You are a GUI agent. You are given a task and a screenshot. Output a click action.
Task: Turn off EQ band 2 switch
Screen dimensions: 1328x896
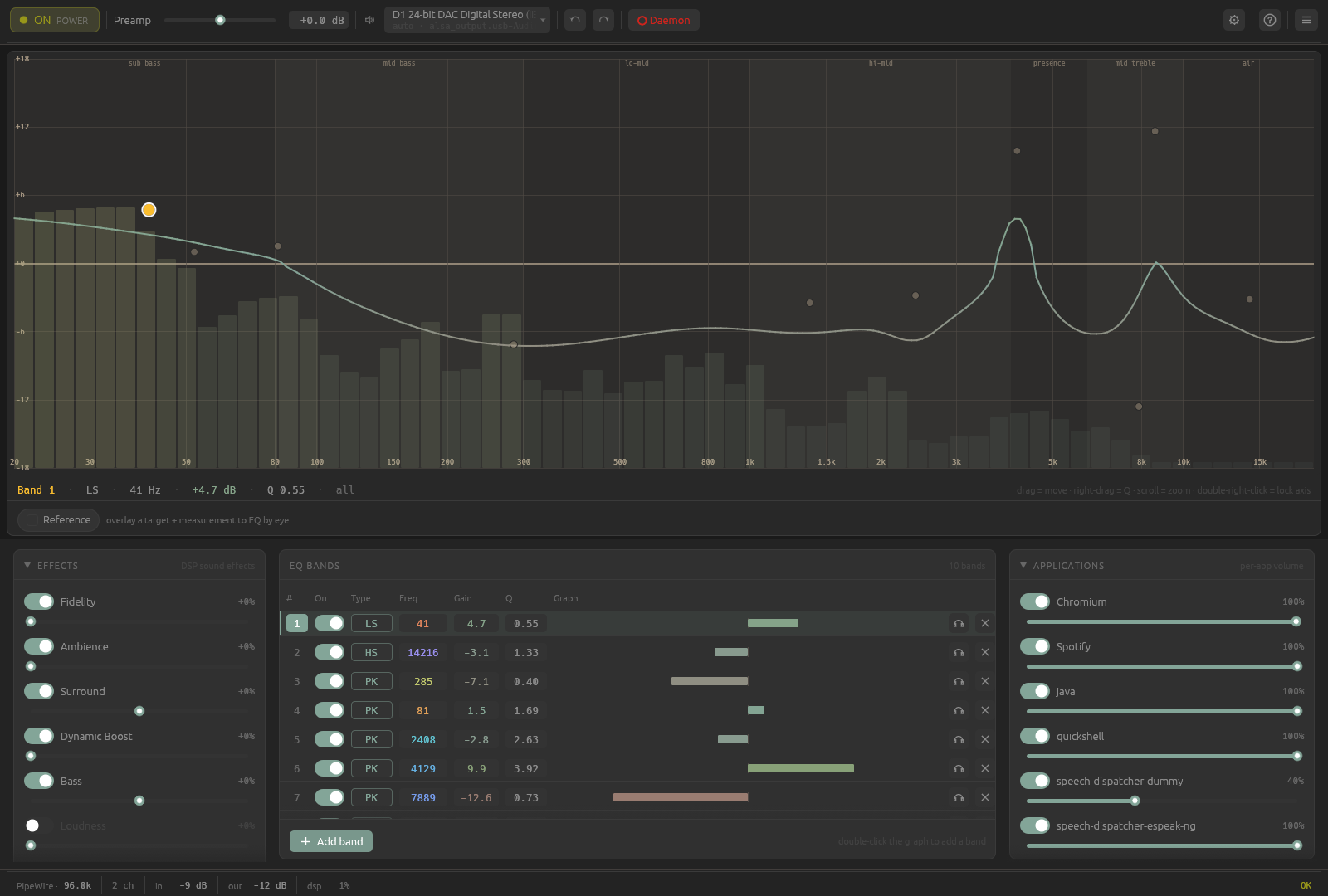coord(330,653)
